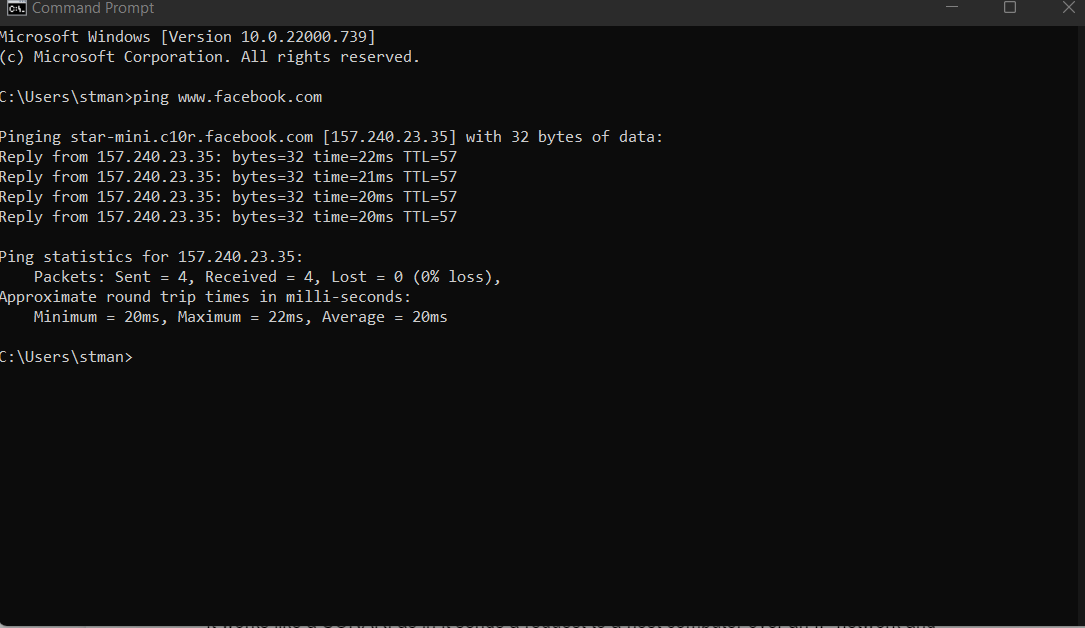Click the Microsoft Corporation copyright line
Viewport: 1085px width, 628px height.
tap(210, 57)
